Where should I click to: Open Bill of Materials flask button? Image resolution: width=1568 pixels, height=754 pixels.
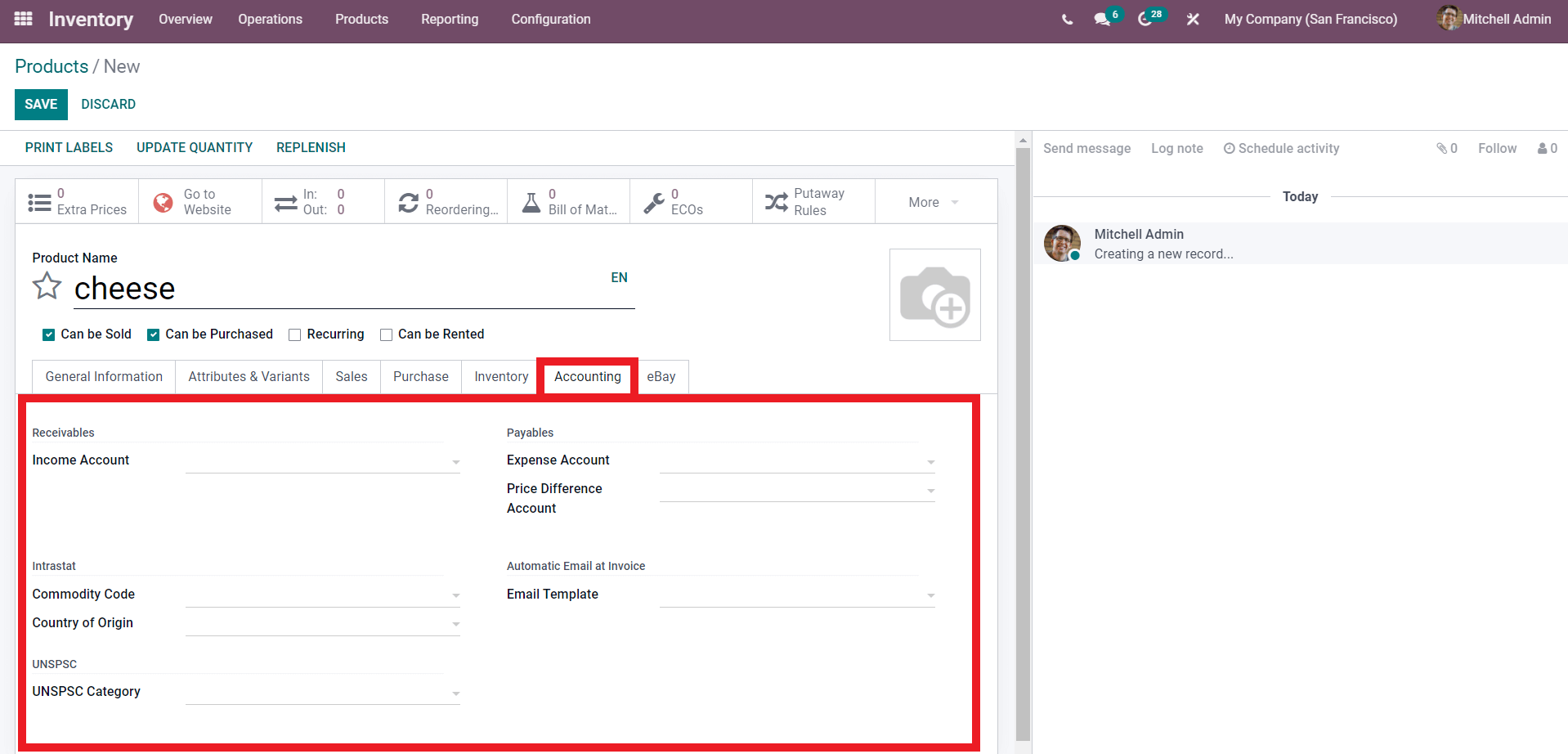(568, 201)
